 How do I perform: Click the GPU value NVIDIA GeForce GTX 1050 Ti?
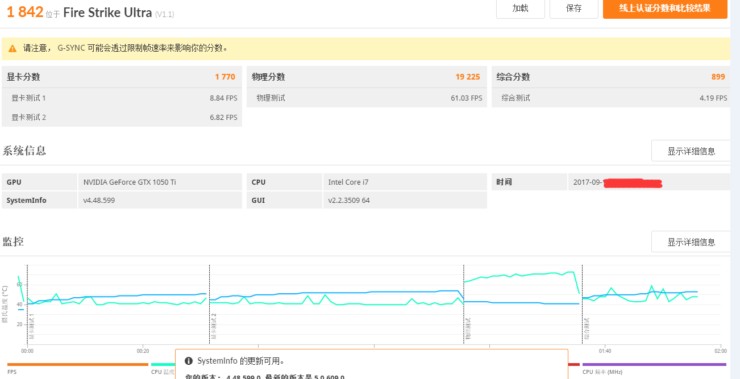click(130, 182)
